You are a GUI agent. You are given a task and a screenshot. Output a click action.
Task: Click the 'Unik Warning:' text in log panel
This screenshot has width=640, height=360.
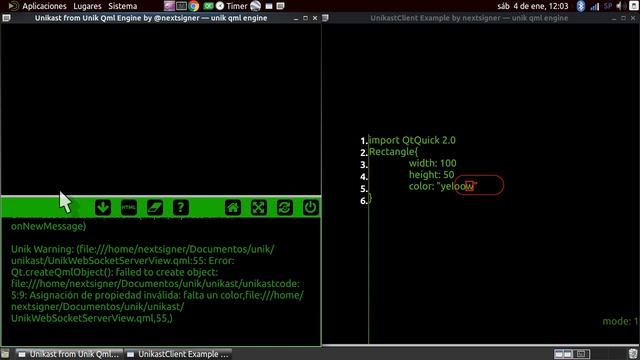pyautogui.click(x=42, y=249)
